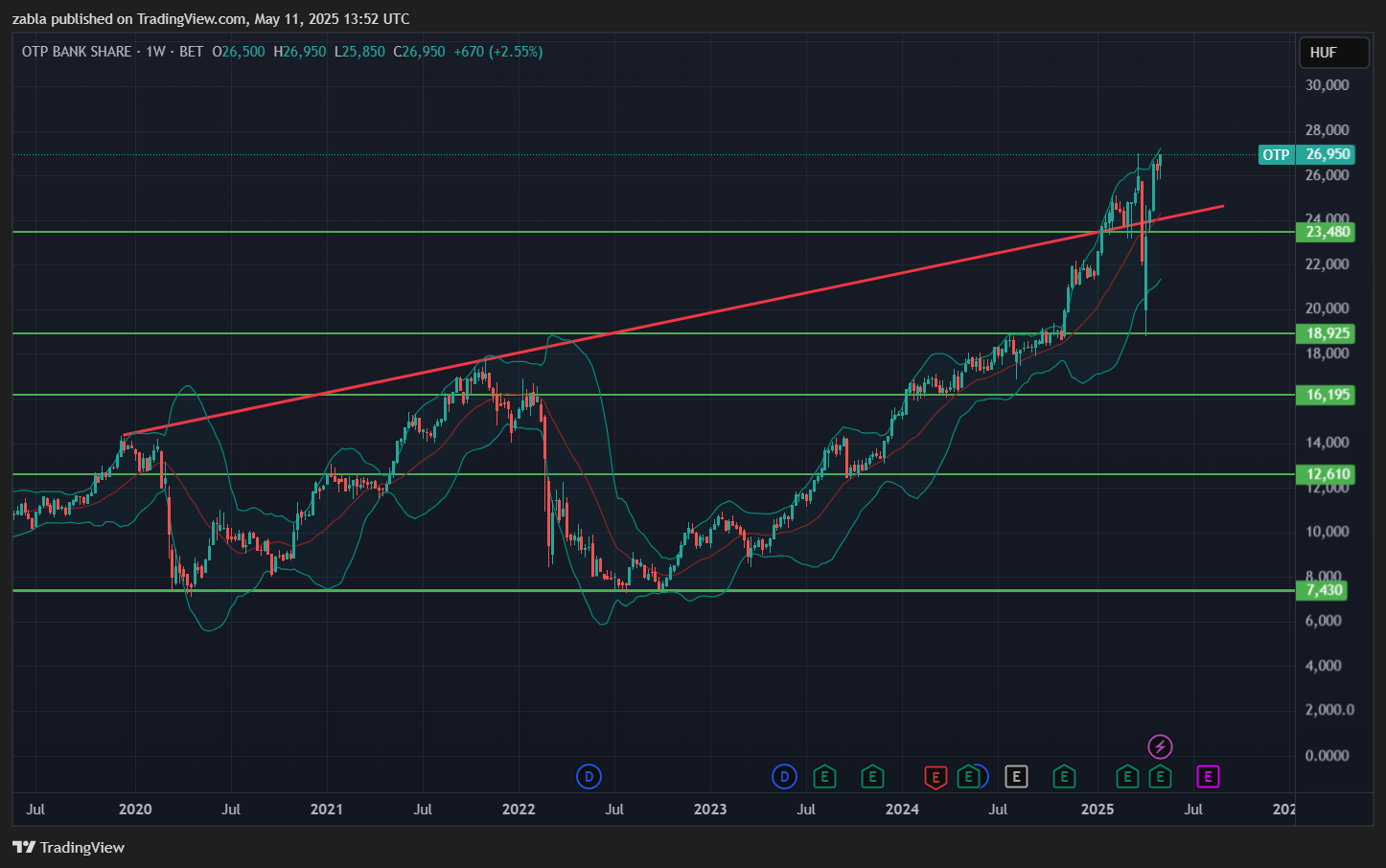Select the 7,430 horizontal level price tag

pyautogui.click(x=1322, y=590)
